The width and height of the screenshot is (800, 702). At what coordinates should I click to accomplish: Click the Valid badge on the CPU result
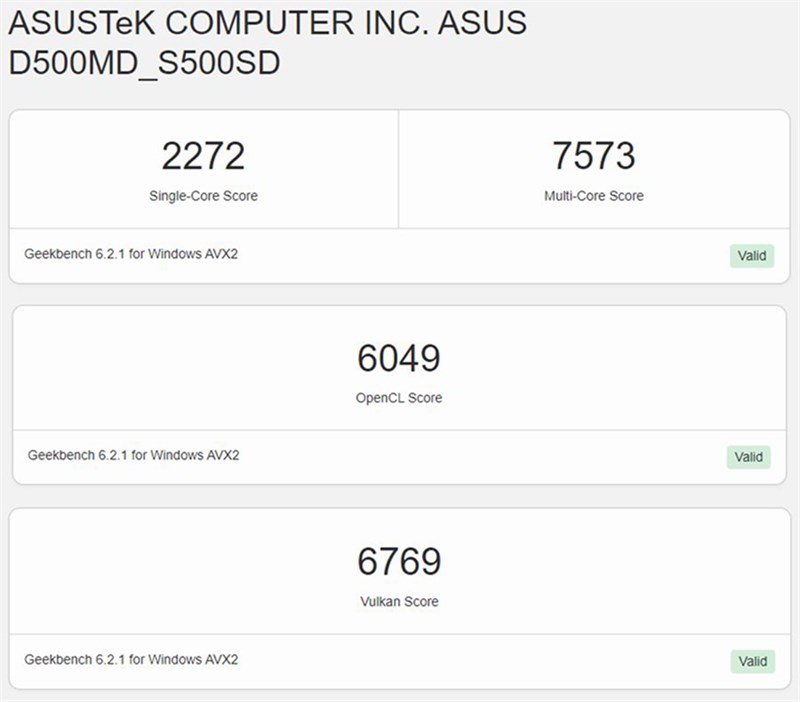[751, 256]
